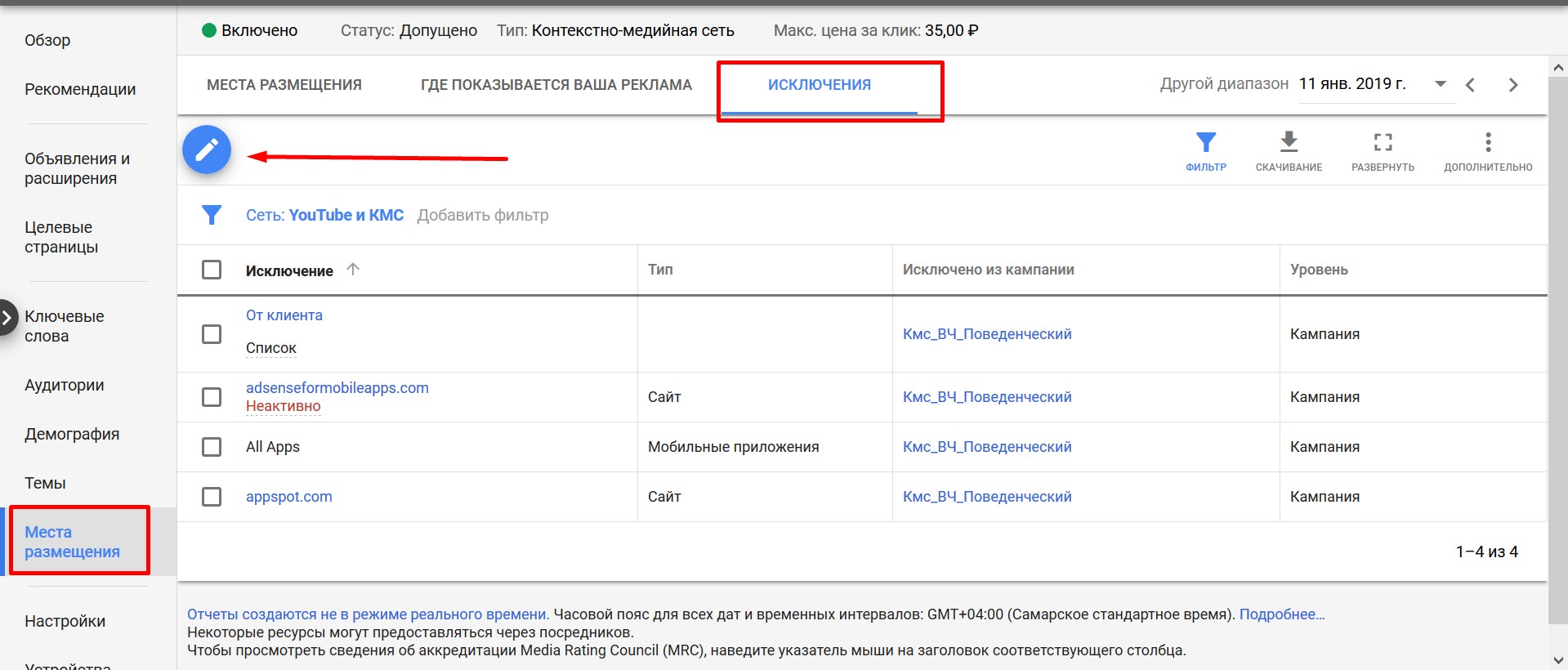Toggle the select-all checkbox in header
This screenshot has height=670, width=1568.
coord(212,270)
